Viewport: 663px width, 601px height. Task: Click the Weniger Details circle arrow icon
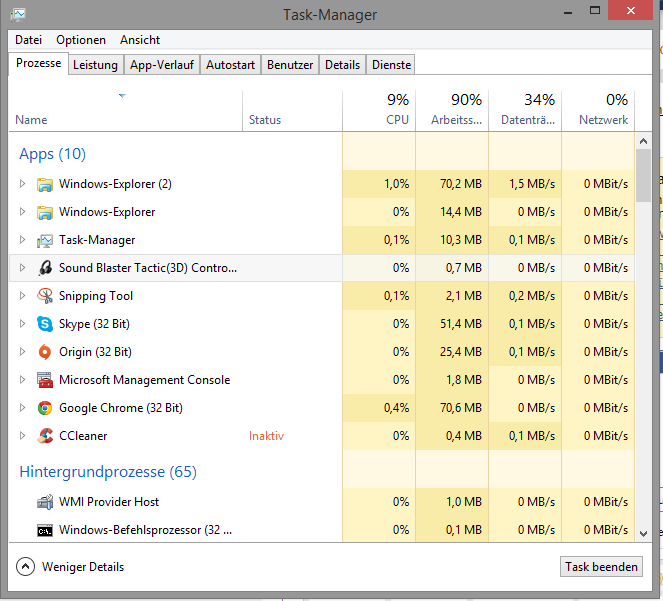(x=25, y=567)
